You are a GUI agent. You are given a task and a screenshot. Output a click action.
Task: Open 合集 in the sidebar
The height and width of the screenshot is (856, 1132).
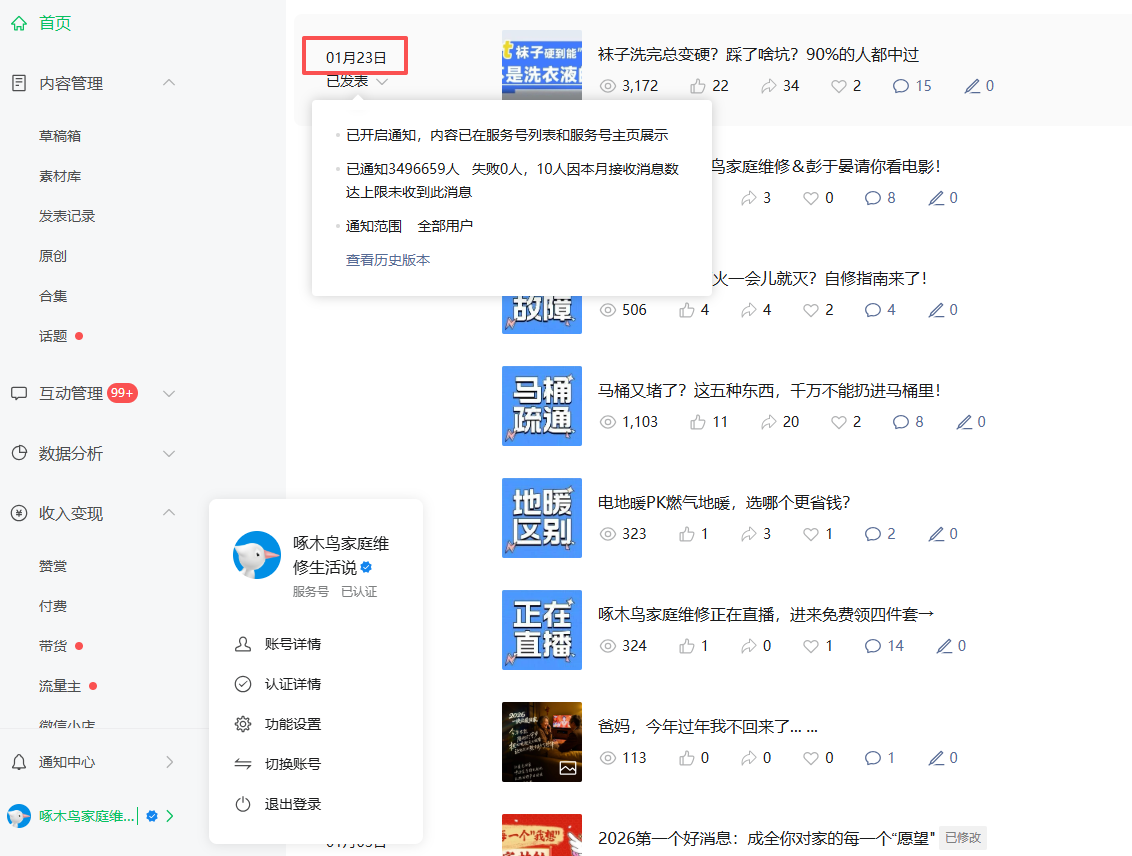pyautogui.click(x=53, y=296)
